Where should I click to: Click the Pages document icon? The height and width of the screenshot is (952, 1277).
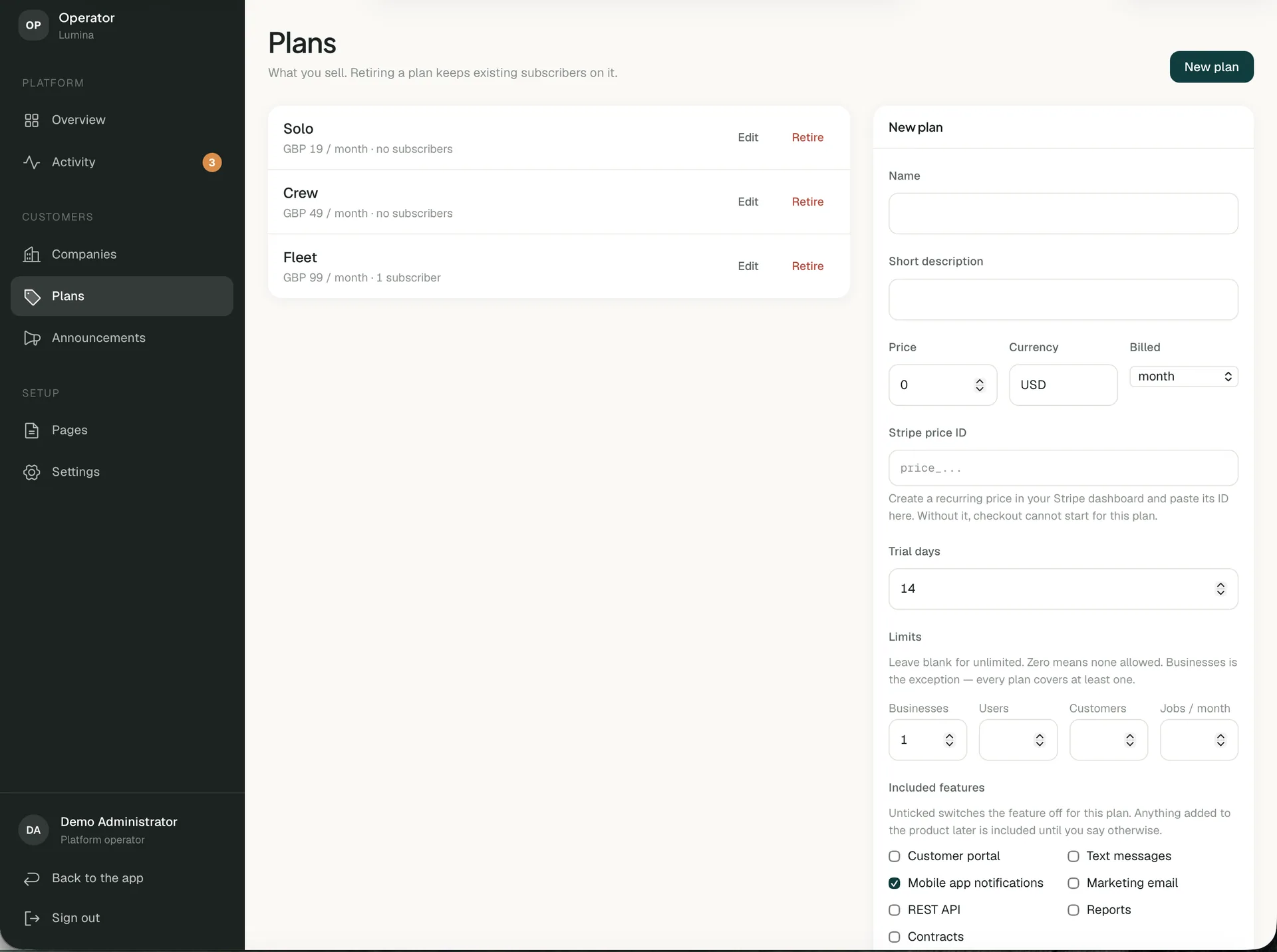click(31, 430)
